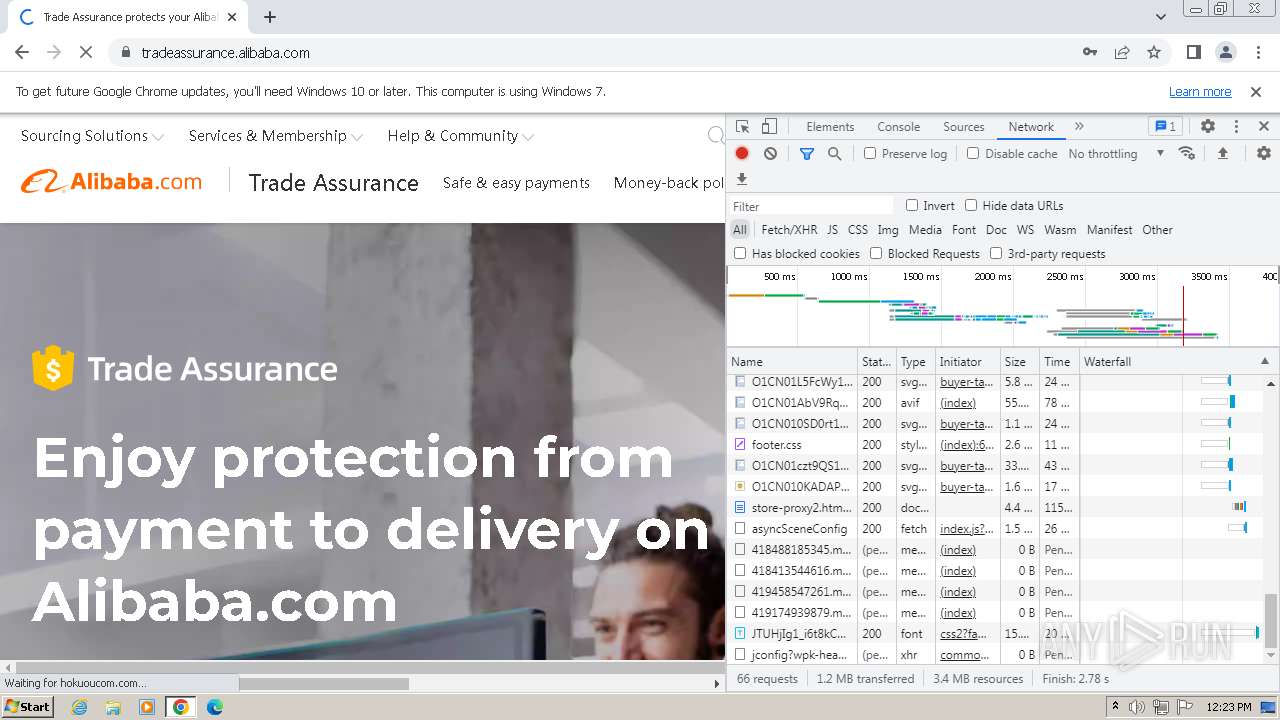Image resolution: width=1280 pixels, height=720 pixels.
Task: Switch to the Elements tab
Action: pos(830,127)
